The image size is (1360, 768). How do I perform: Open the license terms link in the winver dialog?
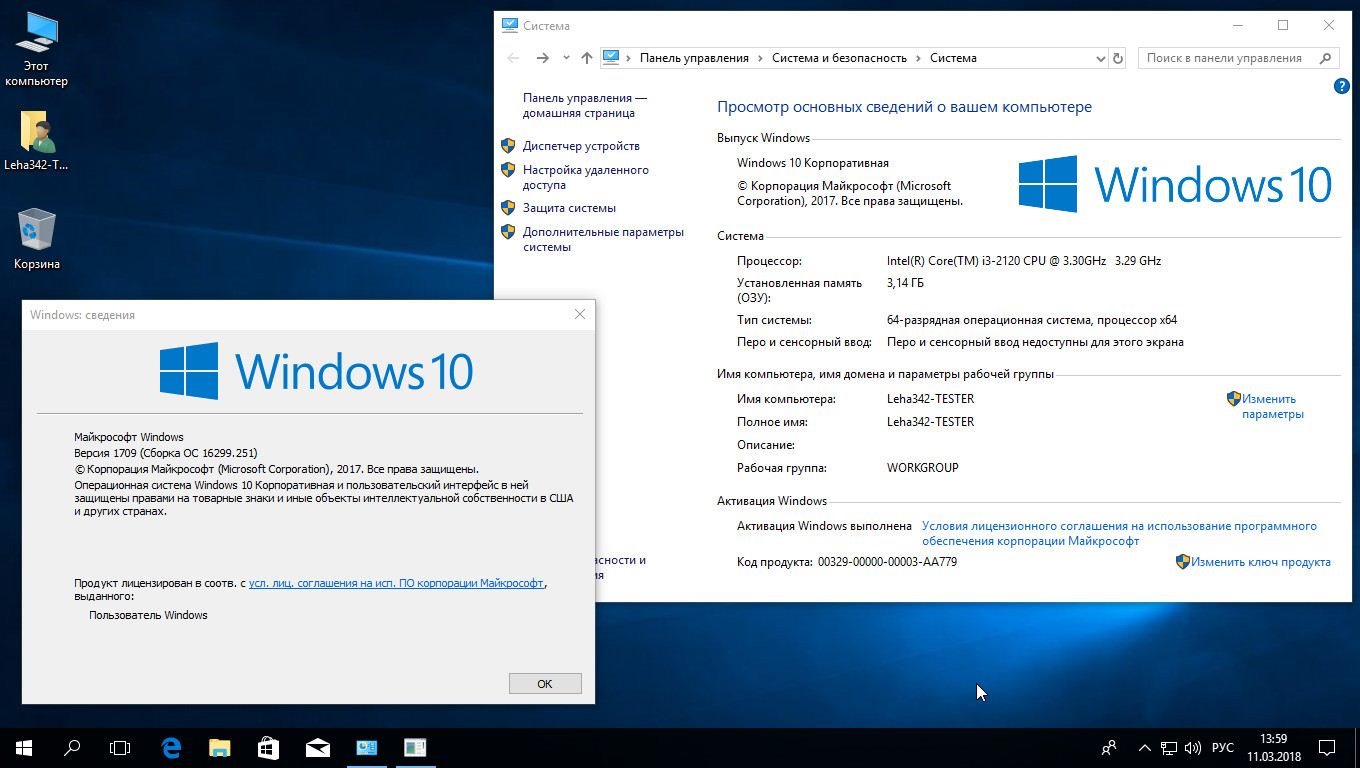[396, 583]
